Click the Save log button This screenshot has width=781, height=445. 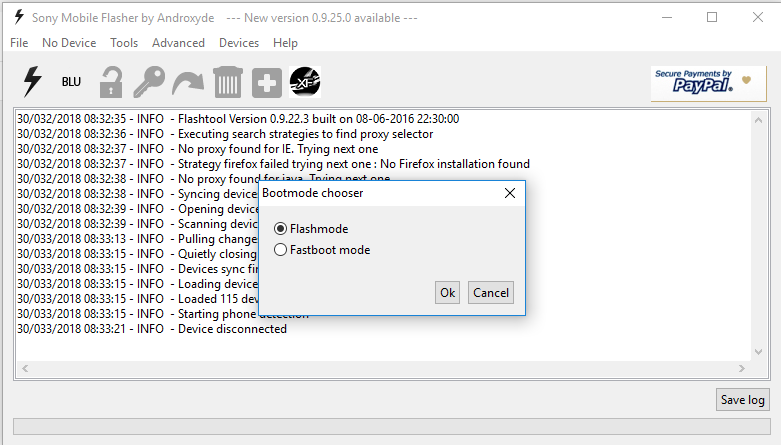(743, 400)
